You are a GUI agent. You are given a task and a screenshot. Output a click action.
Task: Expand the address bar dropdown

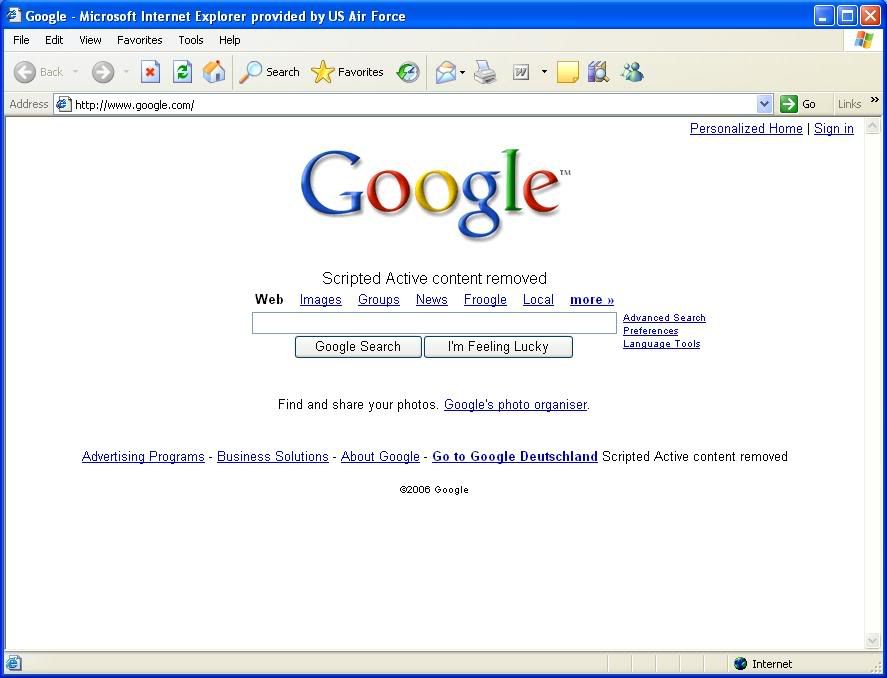tap(765, 104)
